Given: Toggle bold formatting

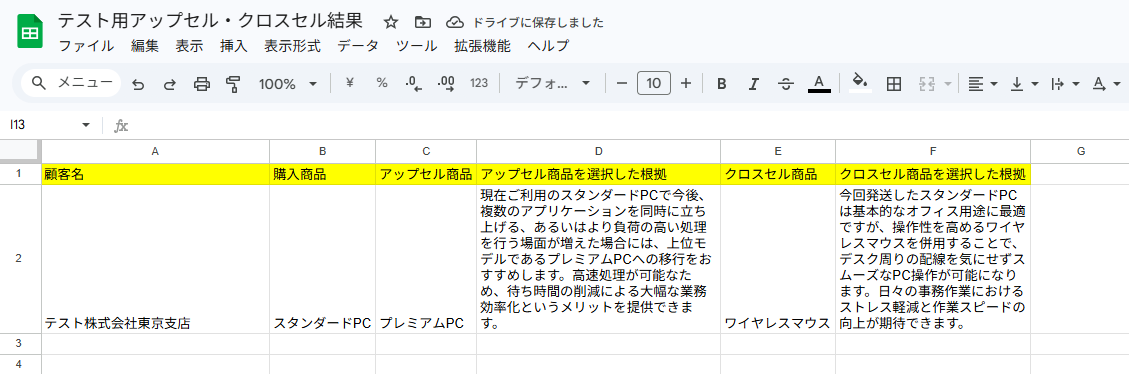Looking at the screenshot, I should coord(721,84).
